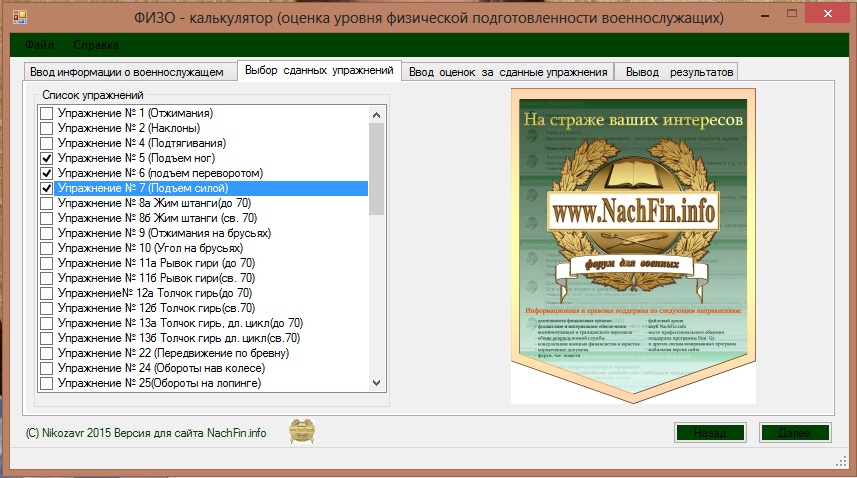Click the exercise list scroll down arrow
Image resolution: width=857 pixels, height=478 pixels.
point(376,383)
